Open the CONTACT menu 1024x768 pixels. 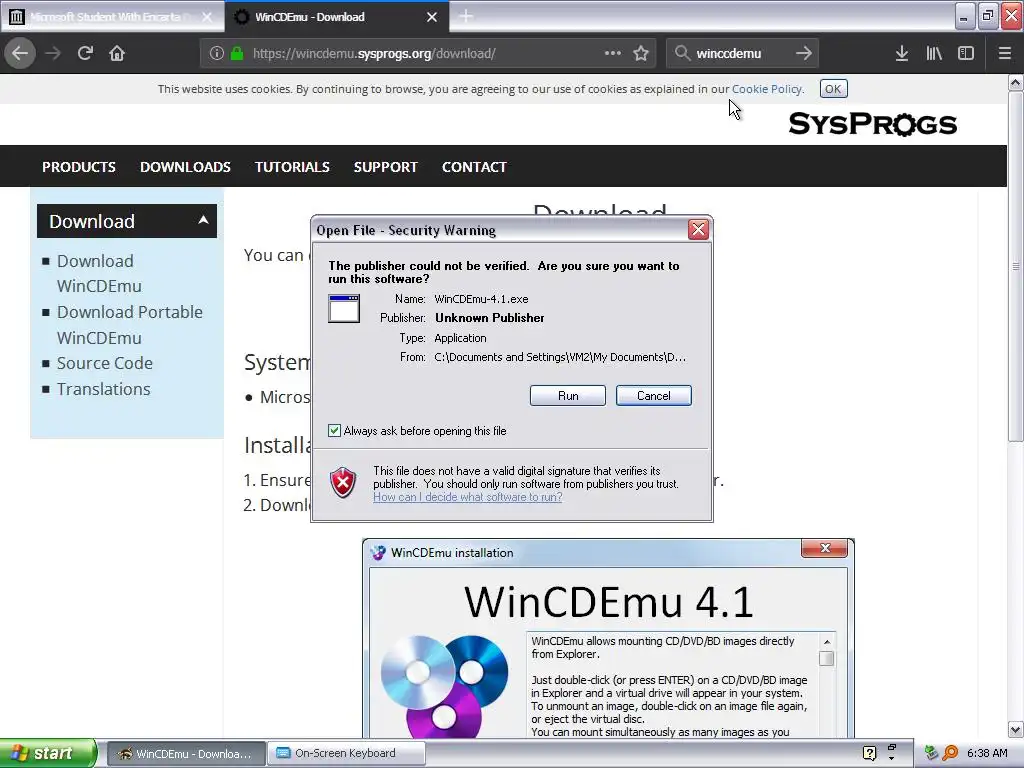[x=474, y=167]
